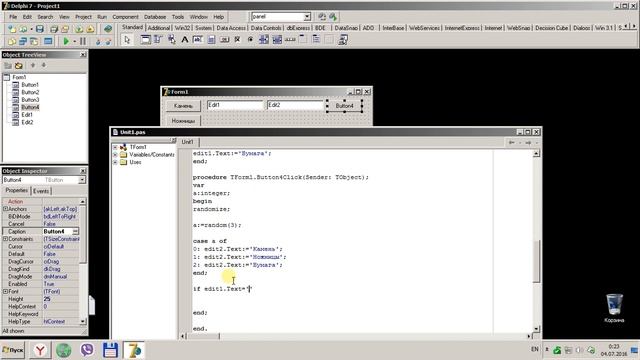The height and width of the screenshot is (360, 640).
Task: Select Edit2 in the Object TreeView
Action: pos(27,122)
